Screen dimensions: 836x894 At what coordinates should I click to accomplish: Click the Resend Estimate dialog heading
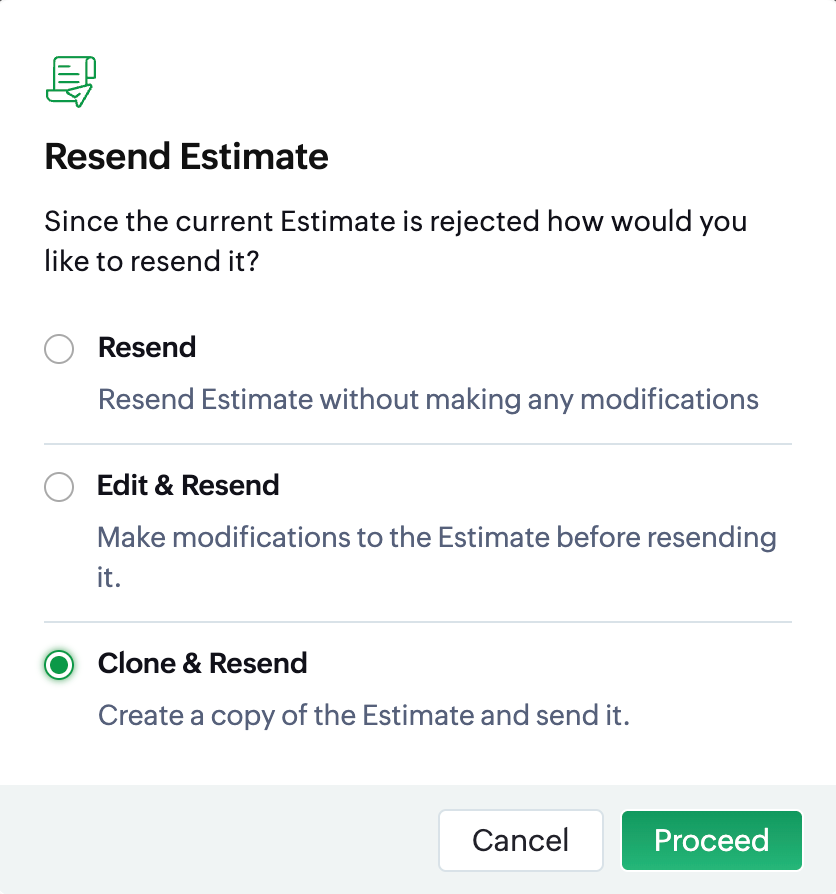187,157
